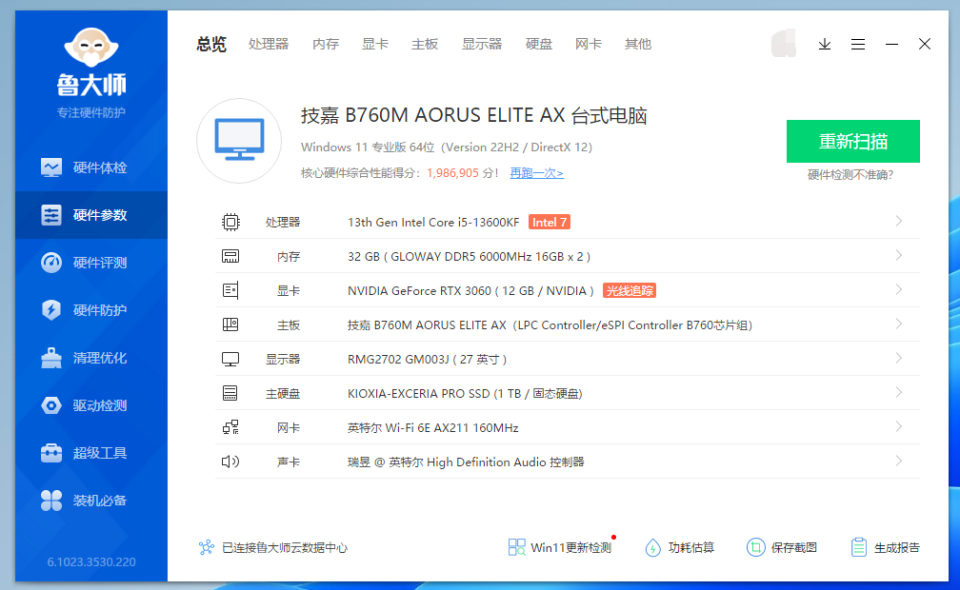
Task: Open 硬件防护 from the sidebar
Action: click(x=91, y=309)
